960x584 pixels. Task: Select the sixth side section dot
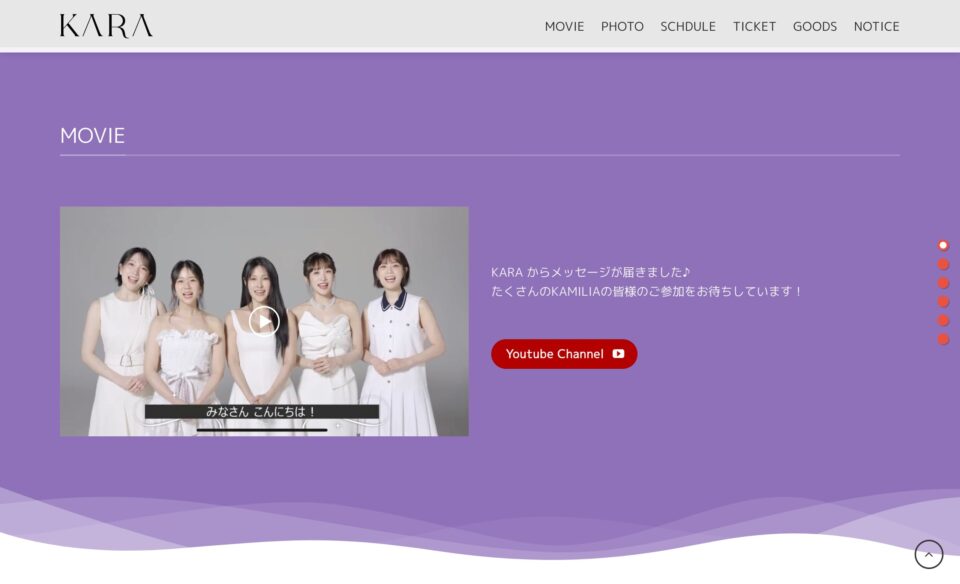[x=943, y=339]
